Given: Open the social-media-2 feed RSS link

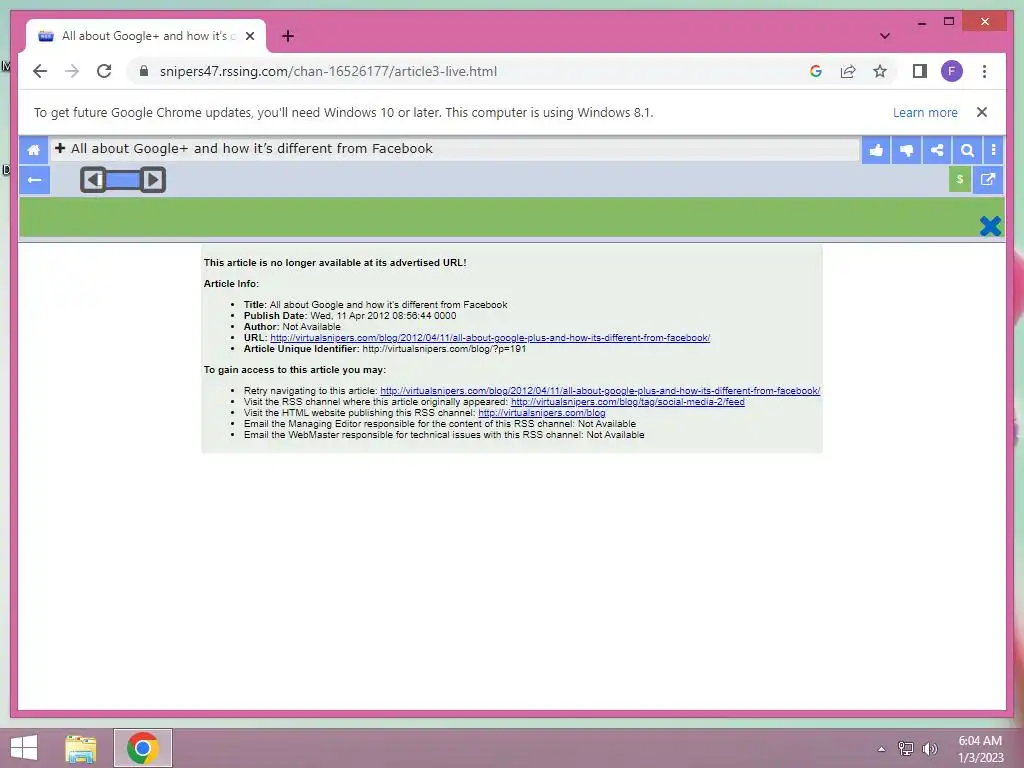Looking at the screenshot, I should [x=628, y=402].
